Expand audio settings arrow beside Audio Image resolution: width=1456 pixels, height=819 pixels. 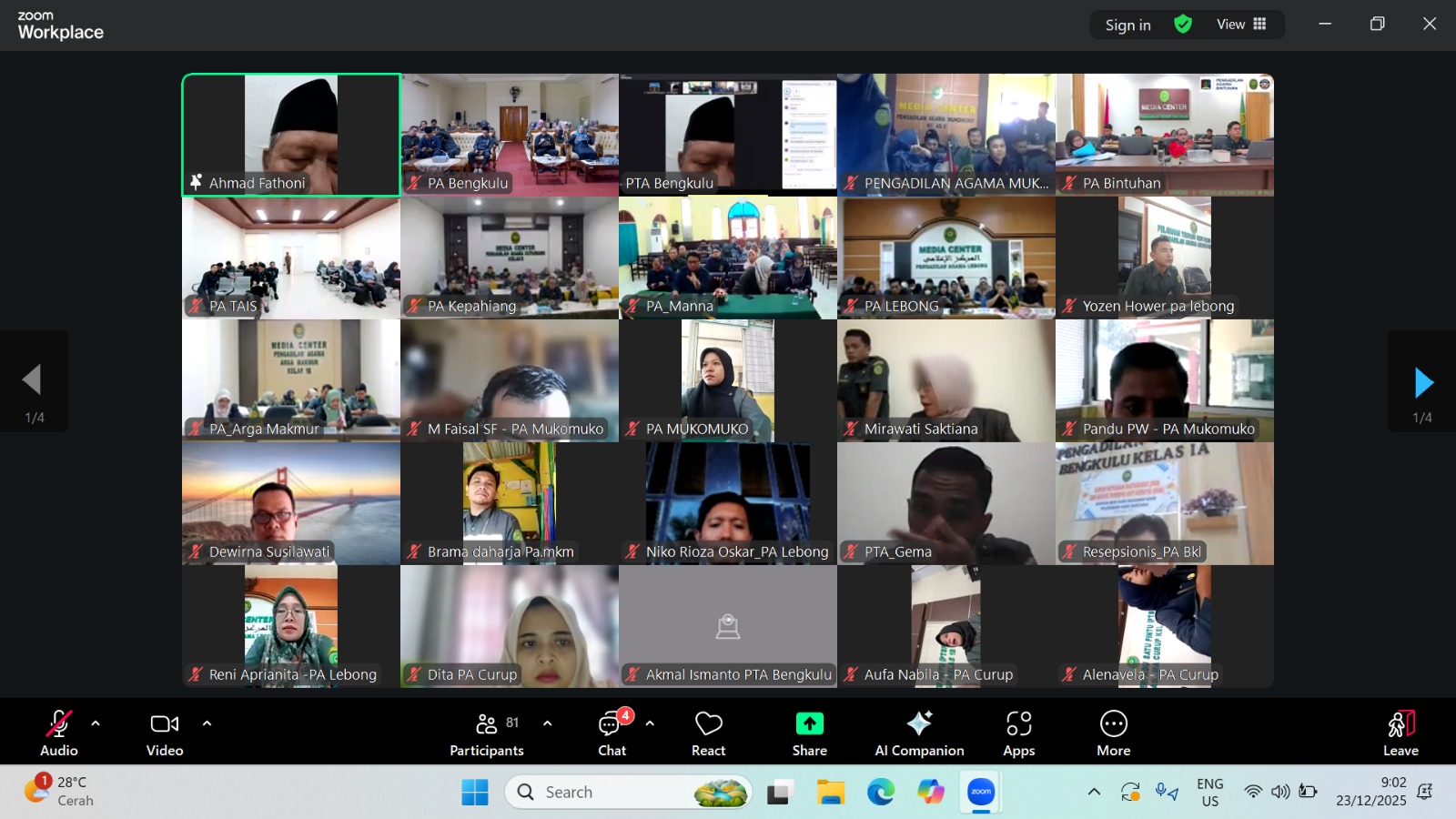(96, 723)
